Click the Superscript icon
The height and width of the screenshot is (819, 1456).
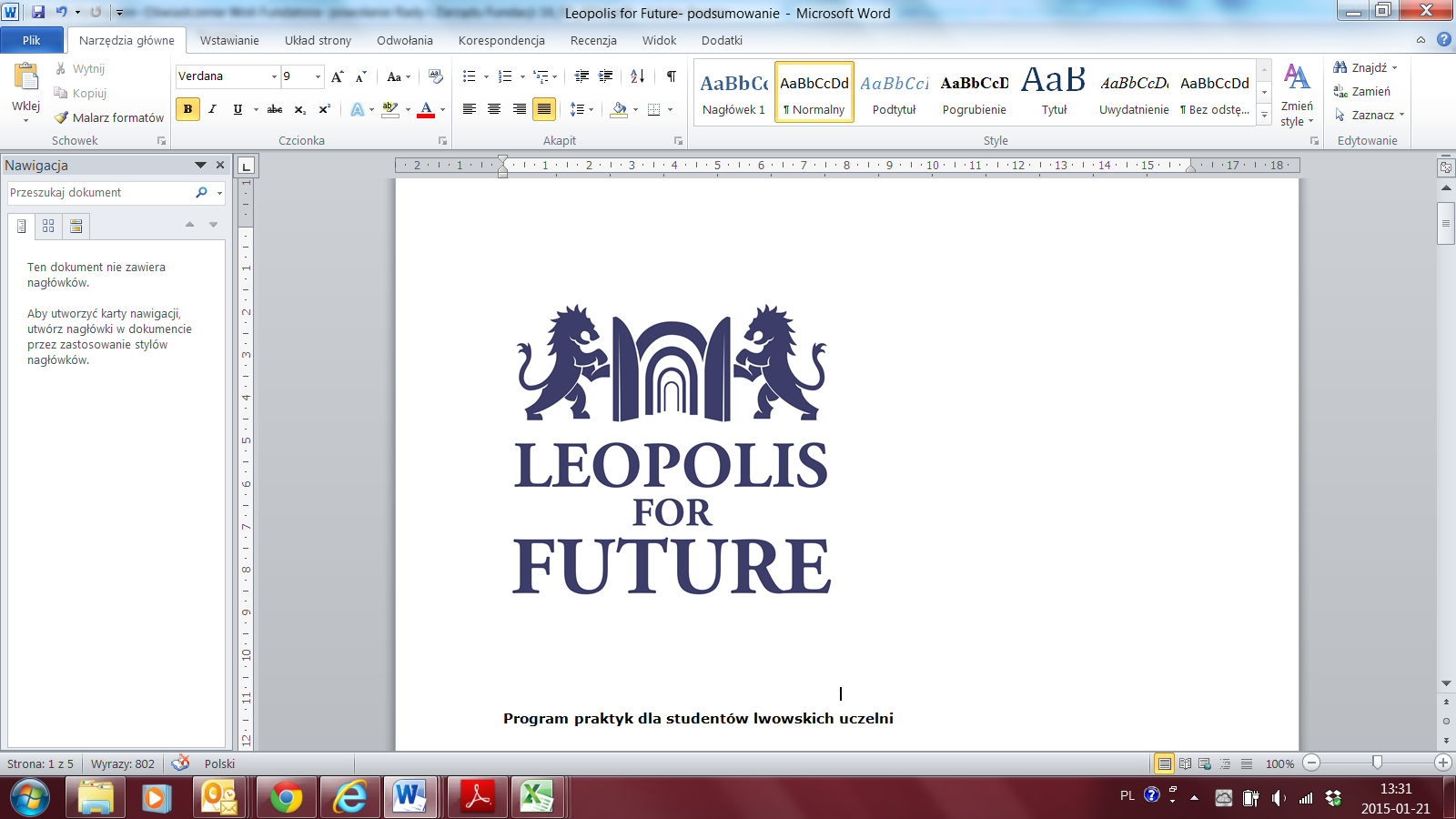point(325,109)
